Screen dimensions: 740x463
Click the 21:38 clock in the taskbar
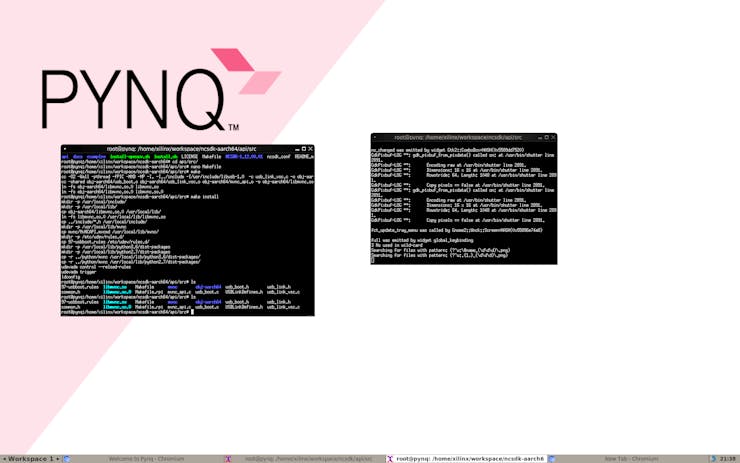click(x=728, y=459)
